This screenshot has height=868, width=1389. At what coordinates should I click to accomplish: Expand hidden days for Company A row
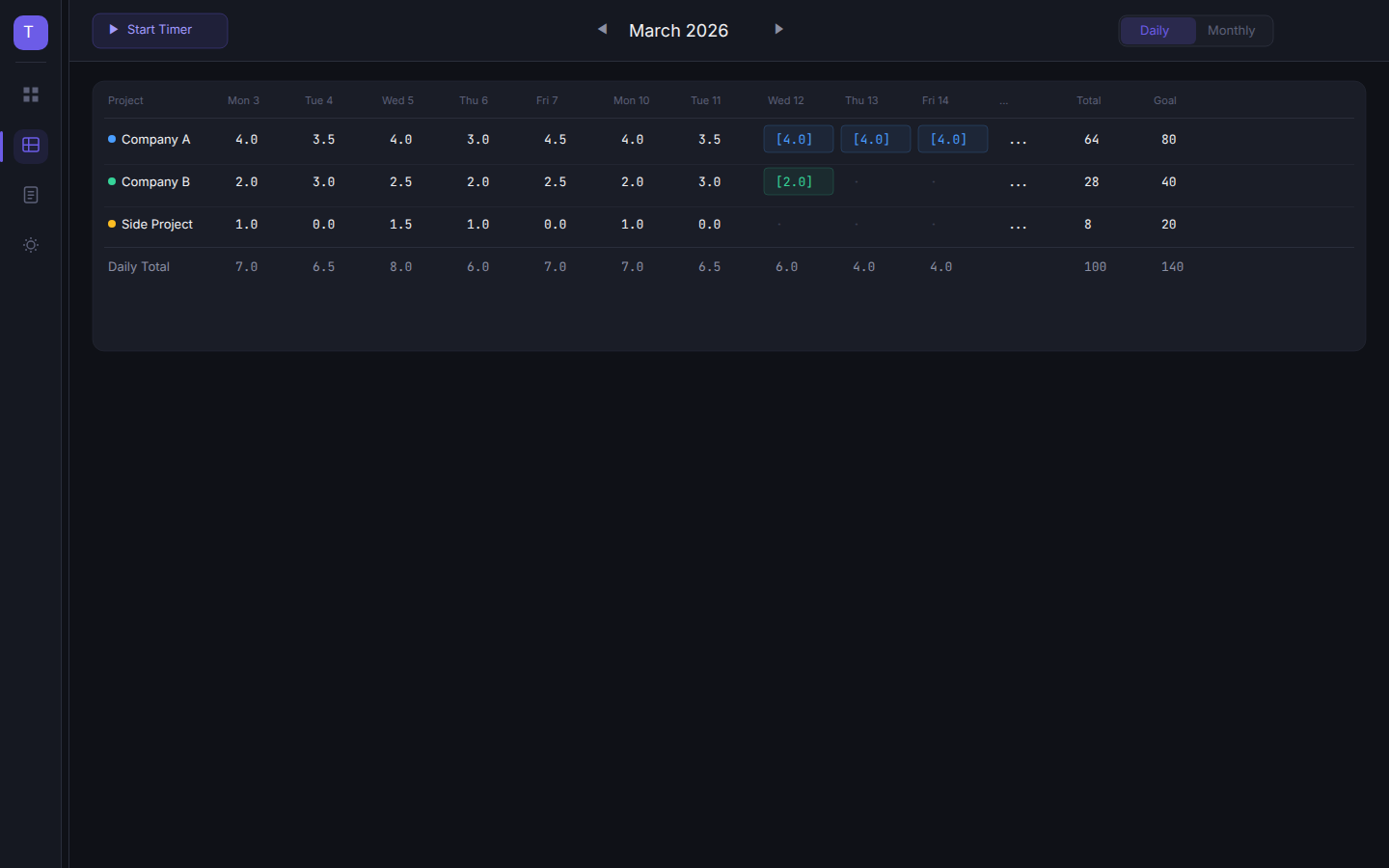(1018, 141)
